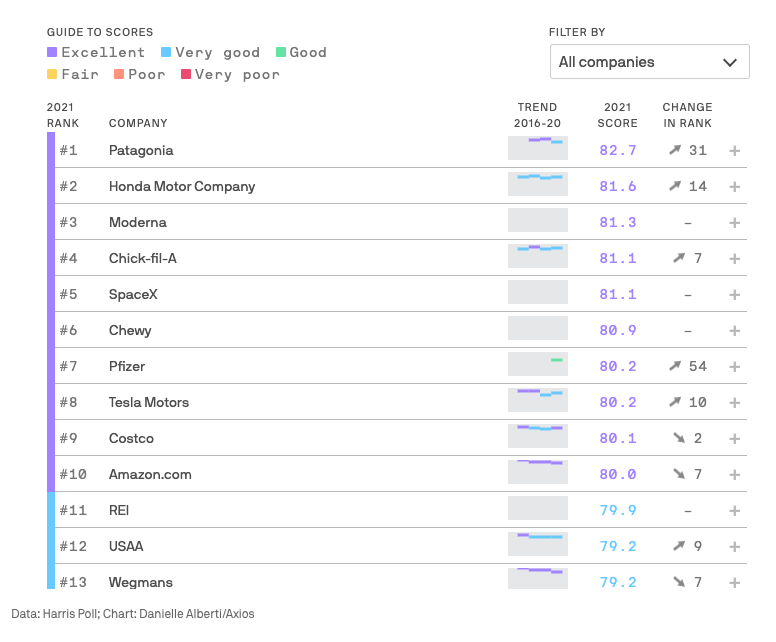Click the Very good blue legend swatch

pyautogui.click(x=166, y=52)
